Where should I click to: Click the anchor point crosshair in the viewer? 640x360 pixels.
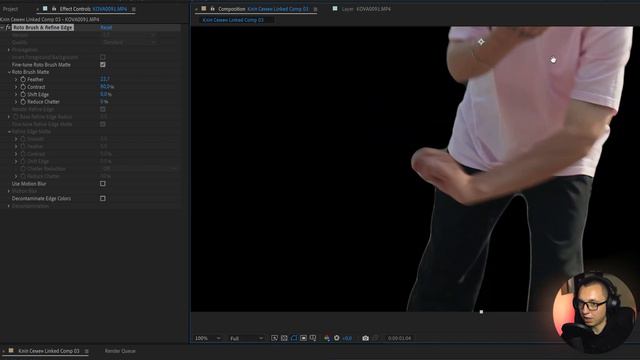click(x=481, y=42)
